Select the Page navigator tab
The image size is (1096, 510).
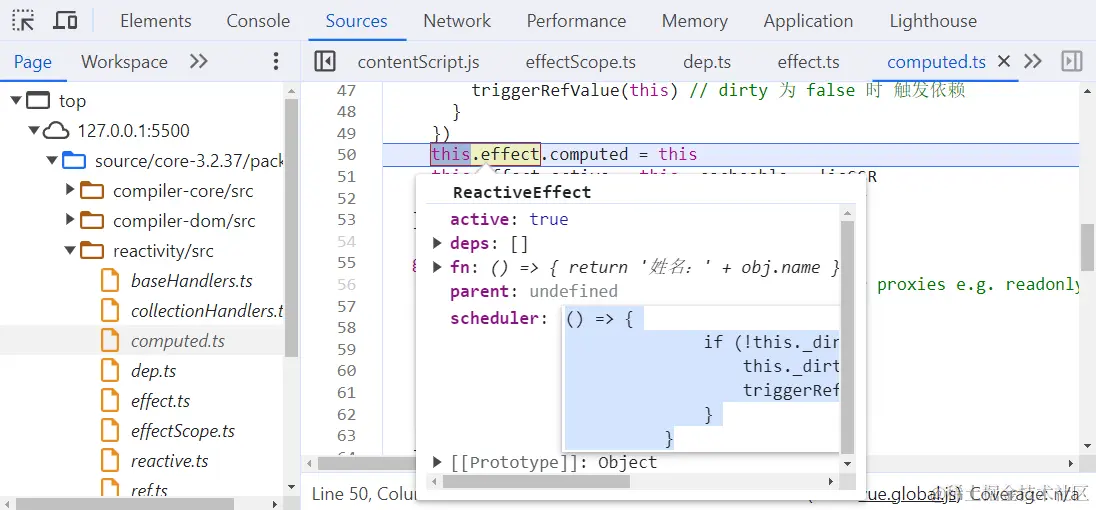tap(33, 62)
